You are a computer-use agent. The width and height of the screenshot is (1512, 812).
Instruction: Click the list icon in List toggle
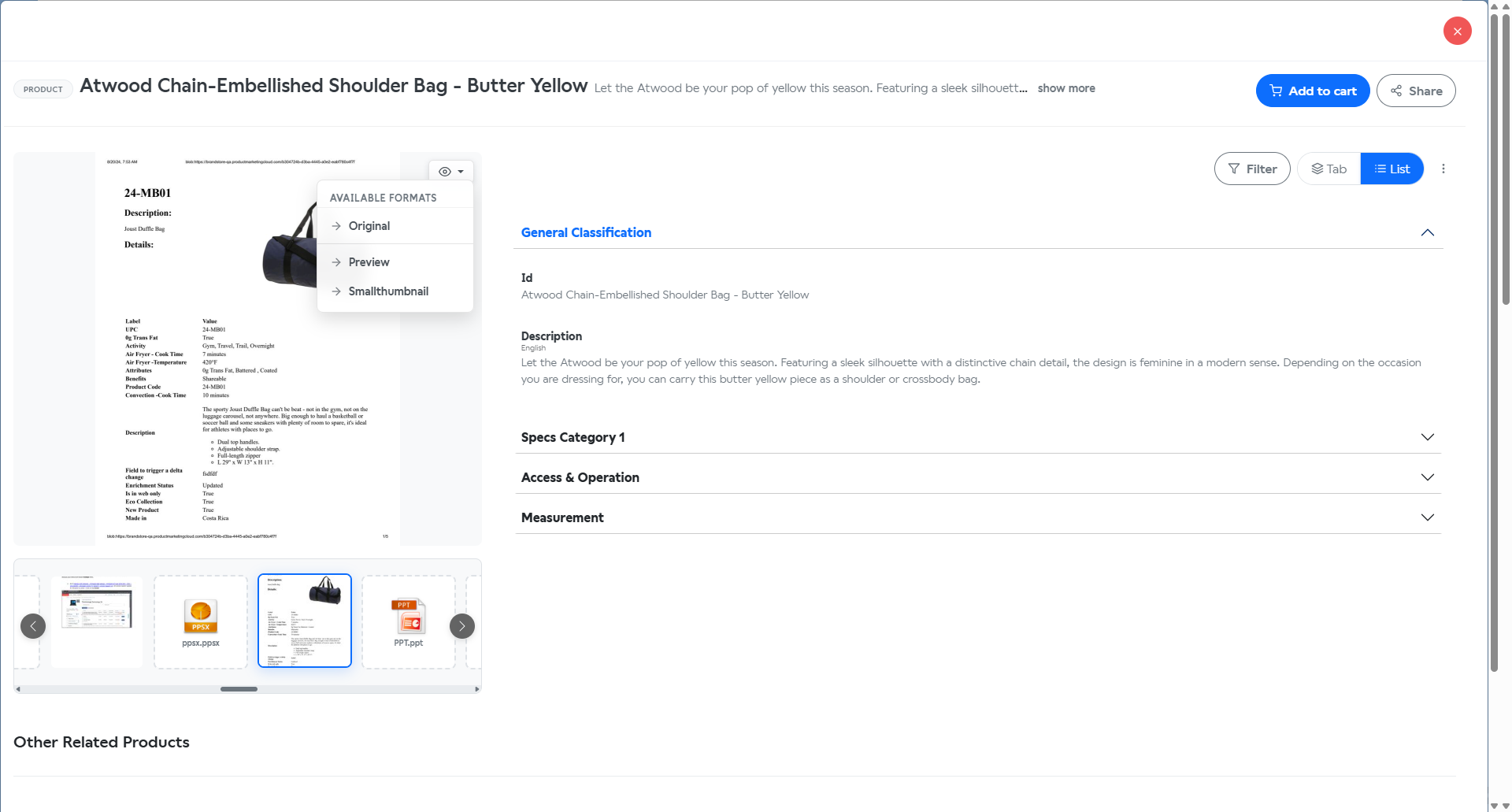pos(1380,169)
